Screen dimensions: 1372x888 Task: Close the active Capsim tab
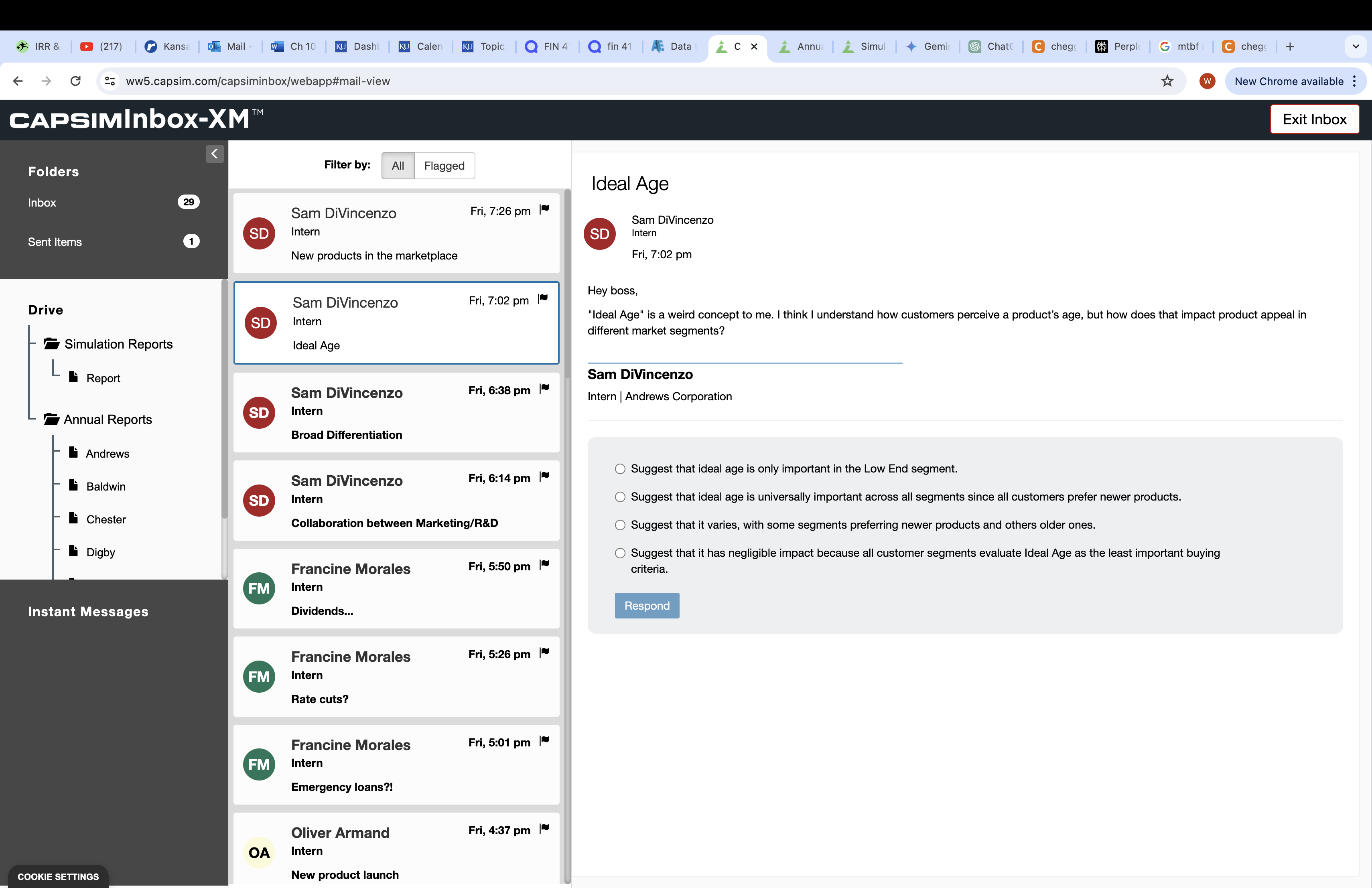pos(754,47)
